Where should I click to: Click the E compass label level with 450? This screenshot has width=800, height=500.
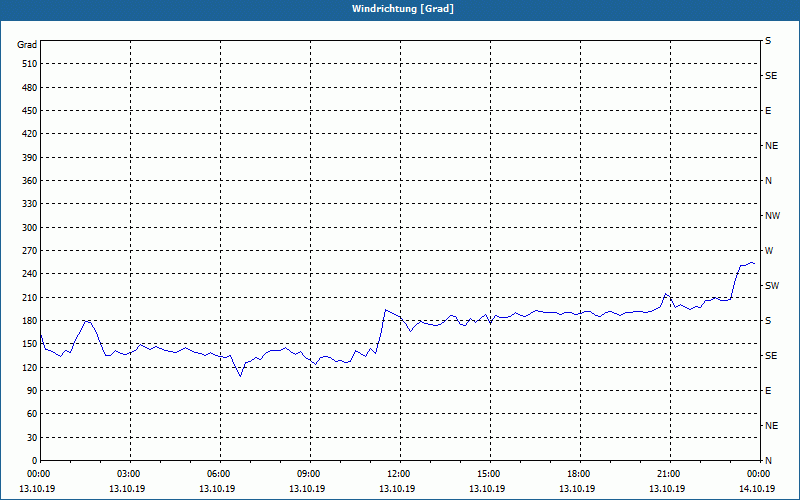coord(768,111)
